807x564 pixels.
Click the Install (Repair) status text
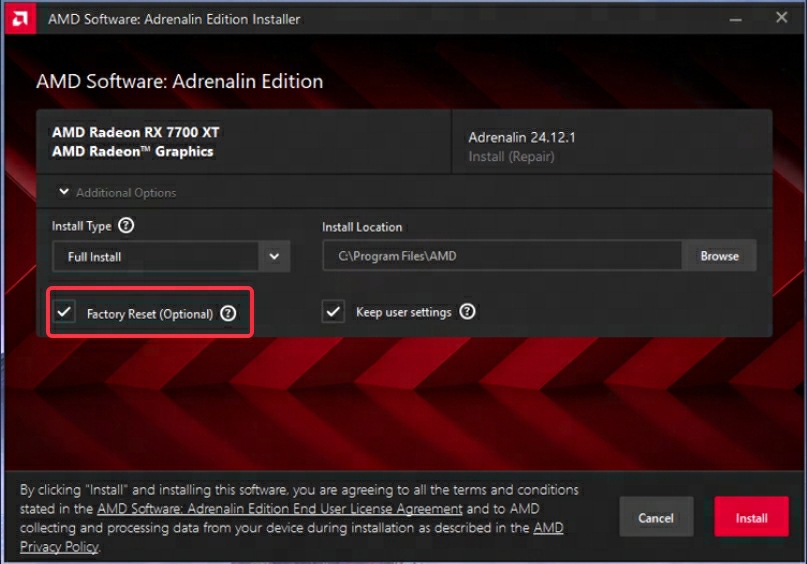click(x=511, y=156)
